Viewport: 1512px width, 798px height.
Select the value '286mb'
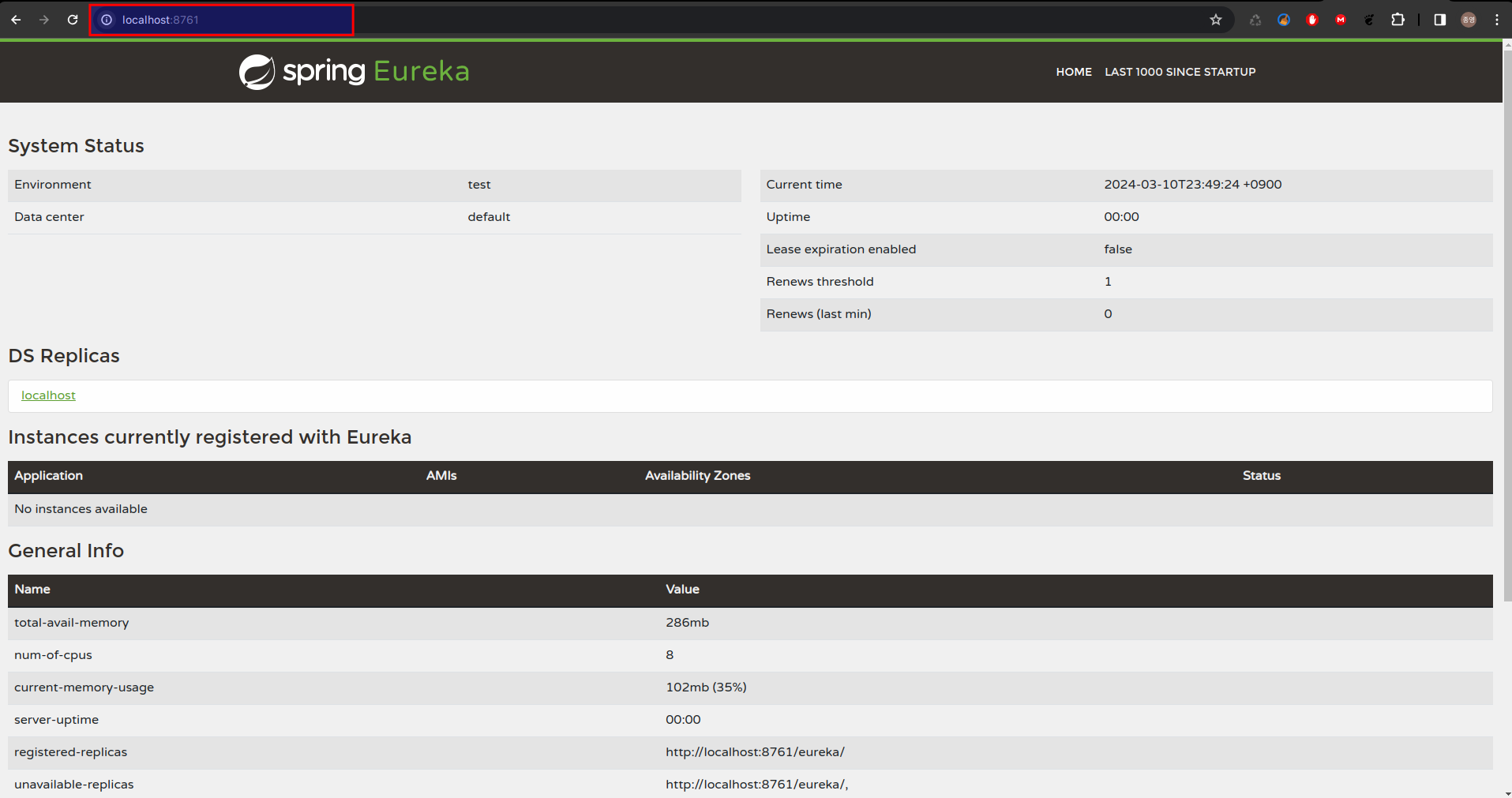(x=687, y=623)
